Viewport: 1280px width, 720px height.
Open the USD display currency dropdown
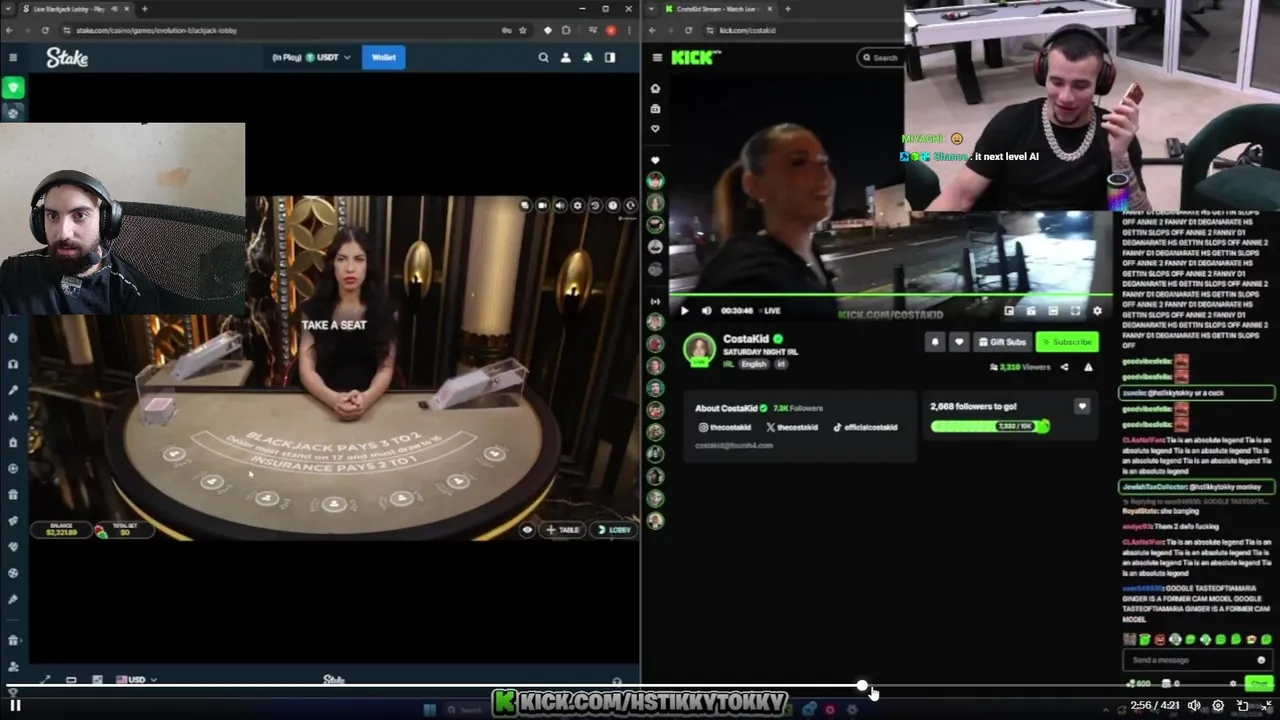(x=137, y=680)
